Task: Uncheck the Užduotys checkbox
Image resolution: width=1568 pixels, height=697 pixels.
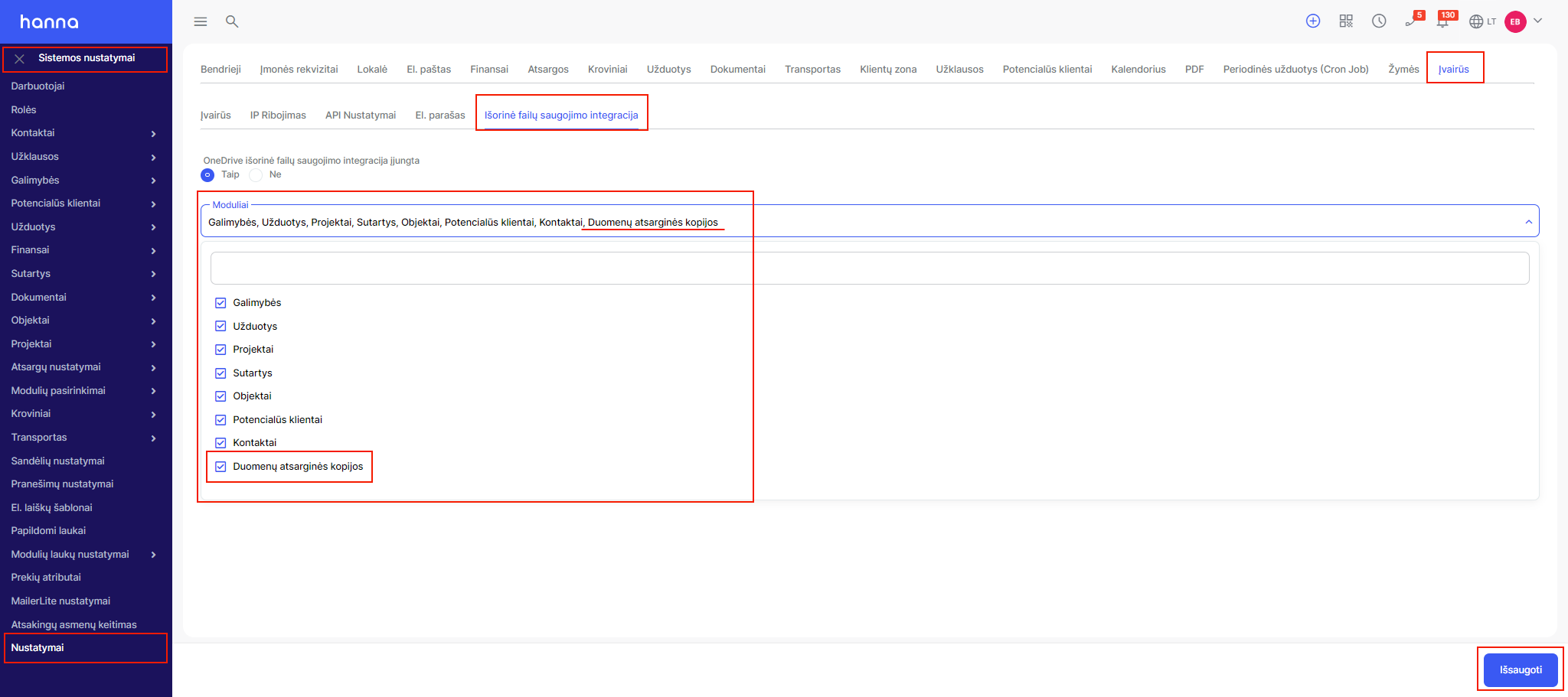Action: click(220, 326)
